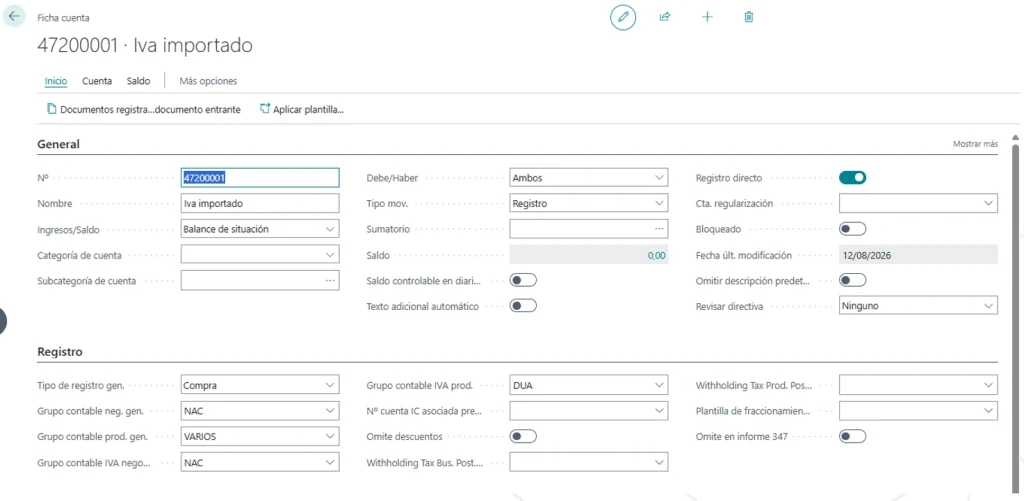This screenshot has width=1024, height=501.
Task: Click the edit pencil icon
Action: click(623, 17)
